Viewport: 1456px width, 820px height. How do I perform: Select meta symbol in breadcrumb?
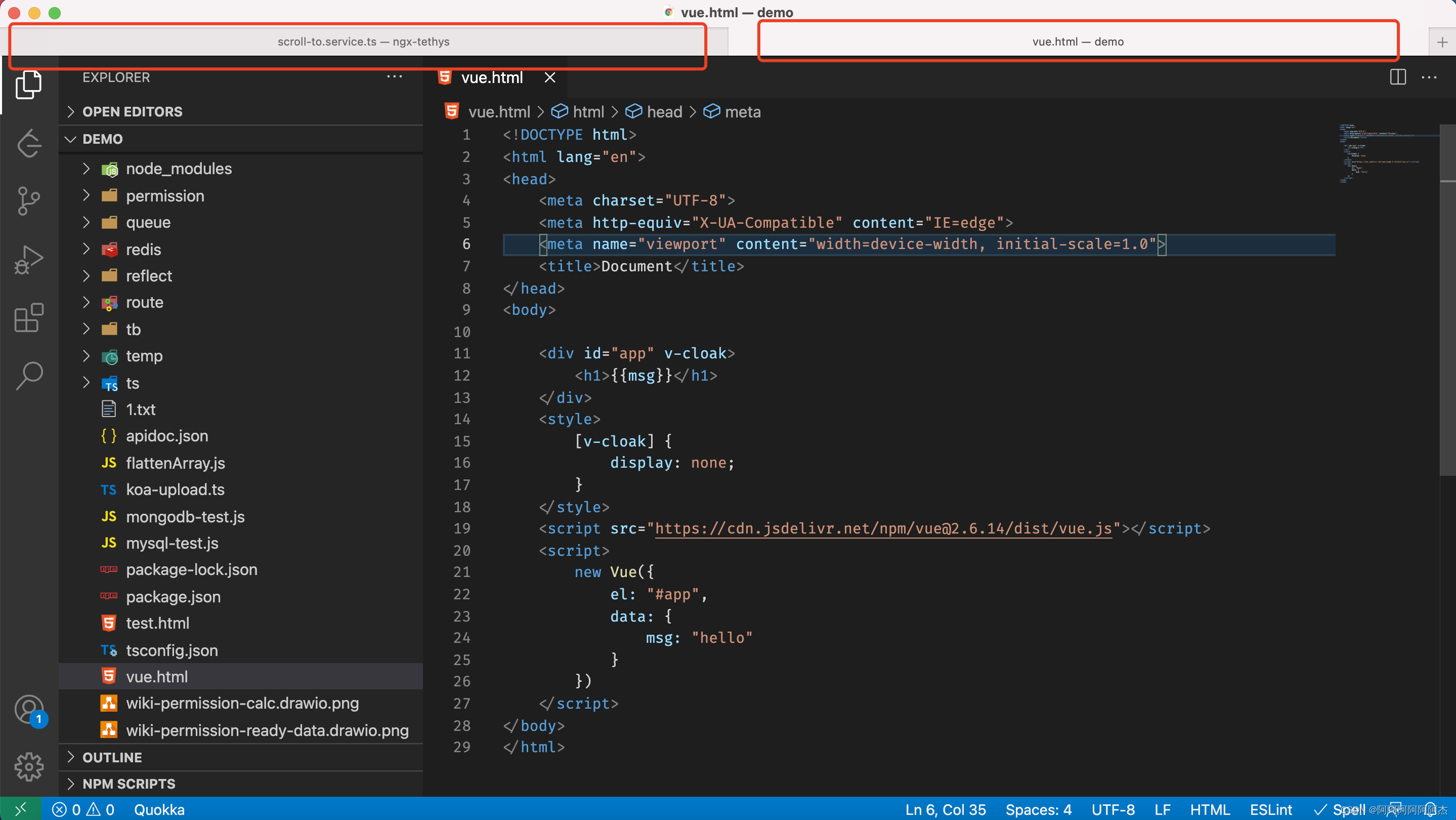[x=732, y=111]
